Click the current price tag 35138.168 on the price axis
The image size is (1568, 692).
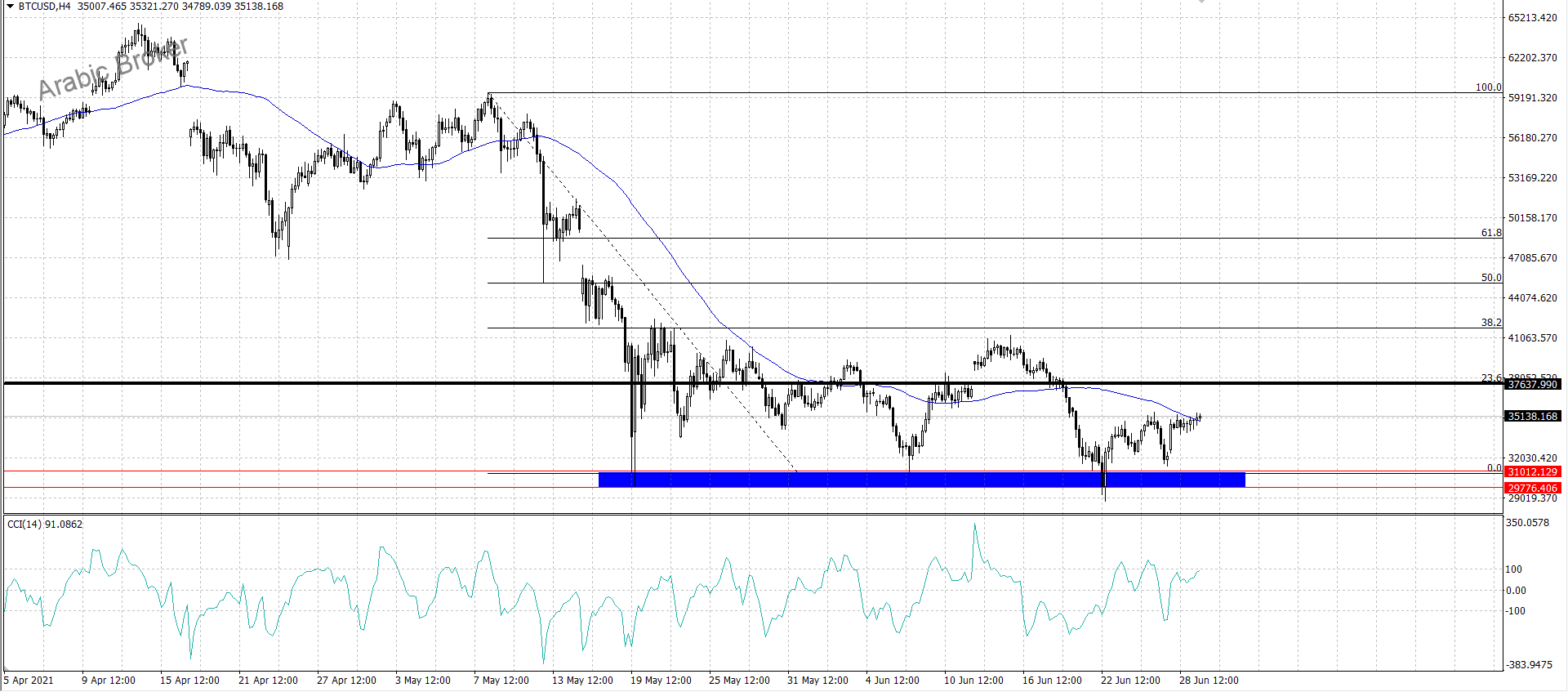point(1532,416)
